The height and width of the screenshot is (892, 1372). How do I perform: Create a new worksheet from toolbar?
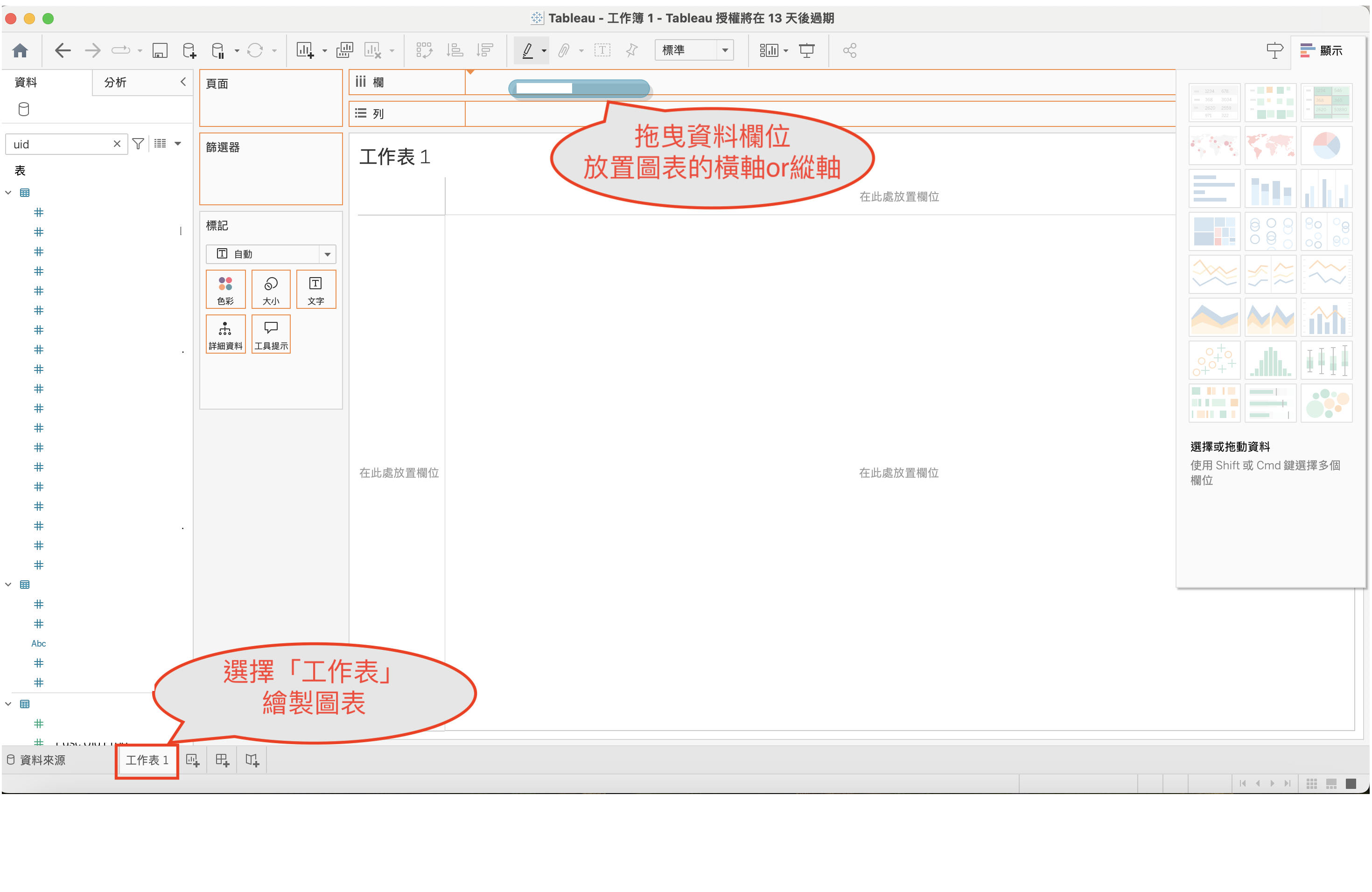tap(305, 51)
